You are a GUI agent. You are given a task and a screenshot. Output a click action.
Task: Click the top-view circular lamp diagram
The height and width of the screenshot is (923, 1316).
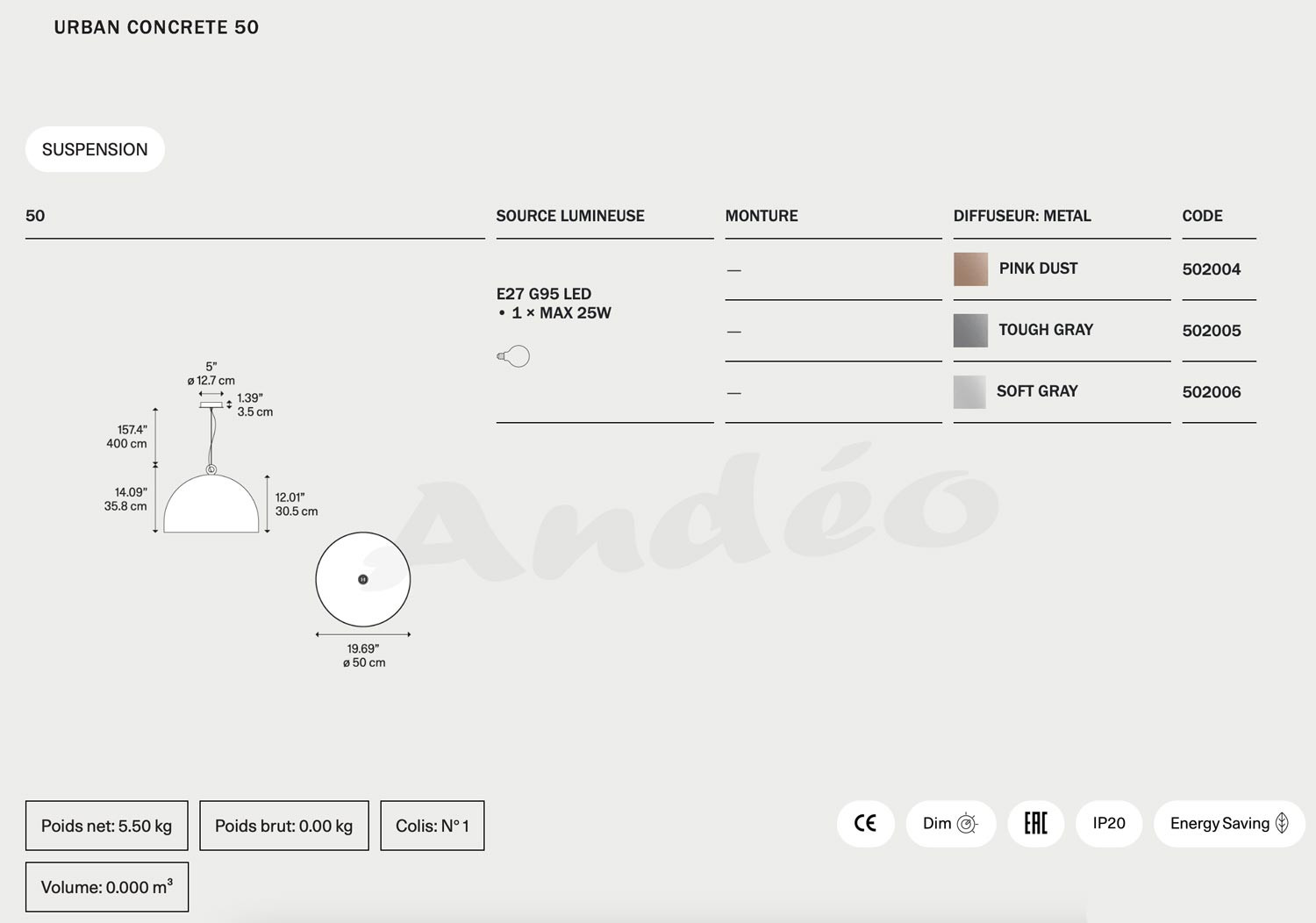pos(363,579)
